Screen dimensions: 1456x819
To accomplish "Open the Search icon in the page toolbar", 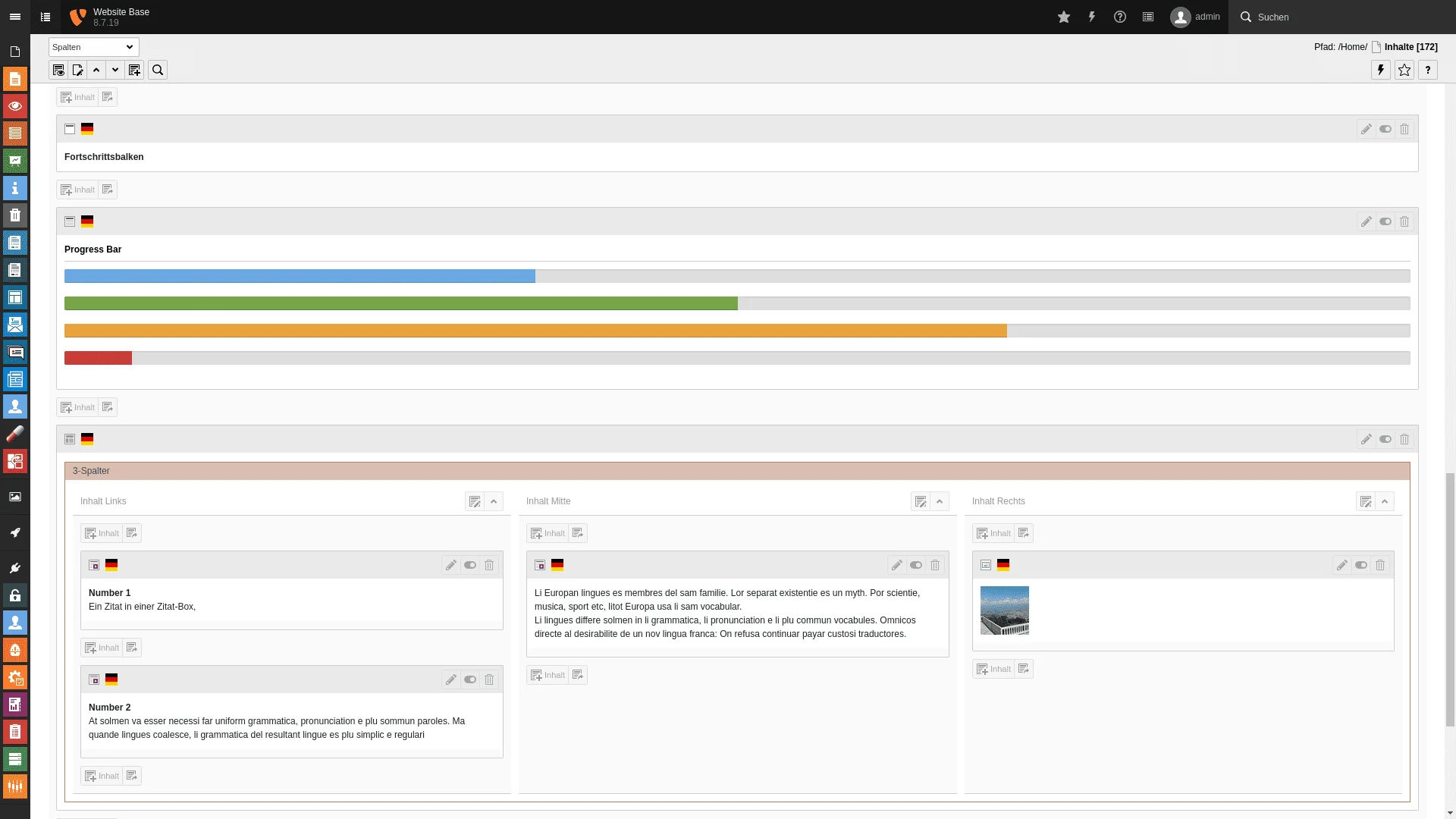I will pyautogui.click(x=157, y=69).
